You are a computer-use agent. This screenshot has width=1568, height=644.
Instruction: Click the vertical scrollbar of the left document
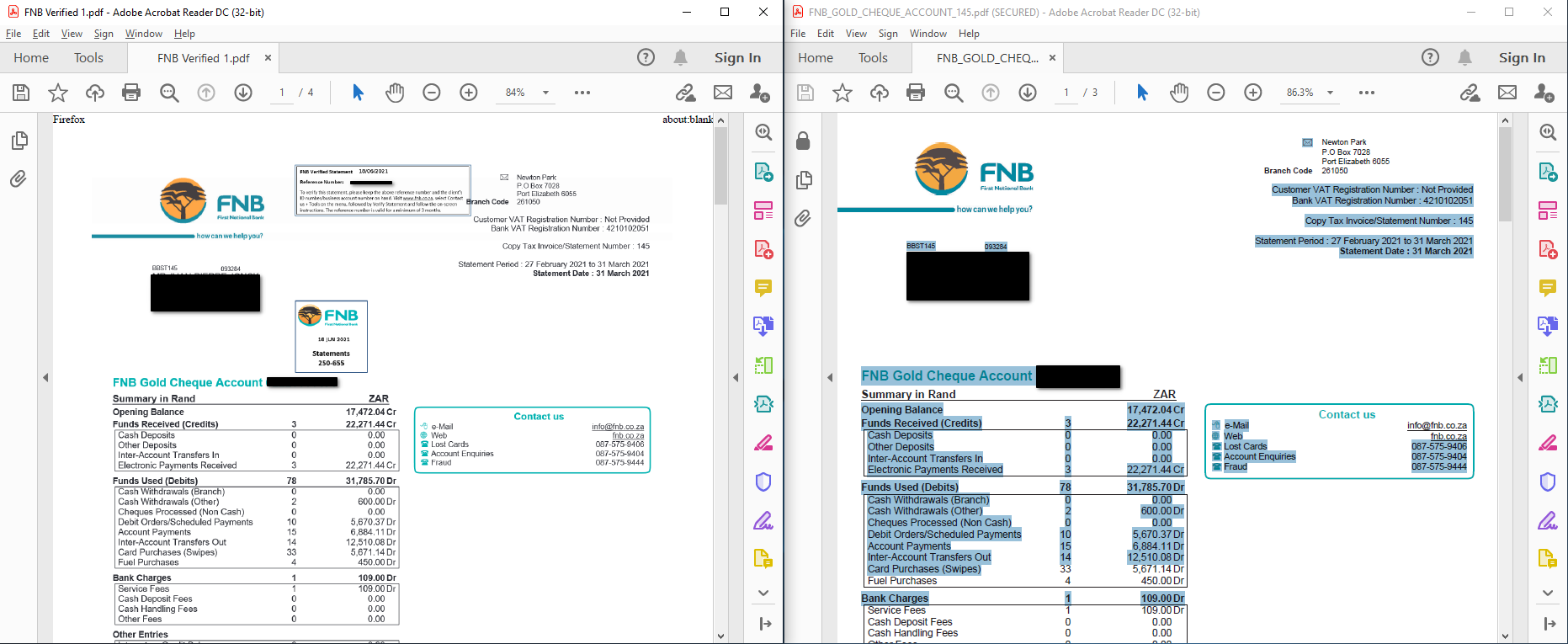point(720,337)
